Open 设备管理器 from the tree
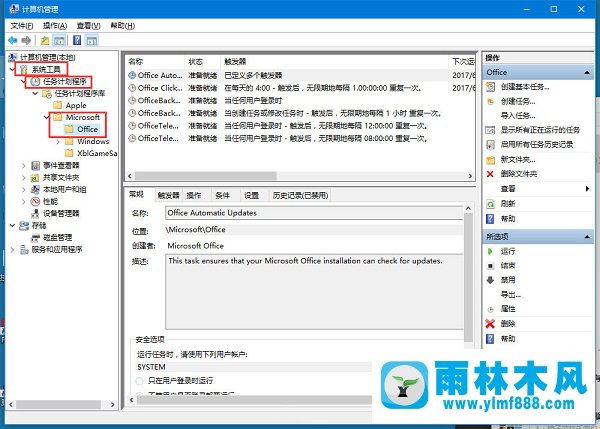This screenshot has width=600, height=429. click(x=61, y=214)
